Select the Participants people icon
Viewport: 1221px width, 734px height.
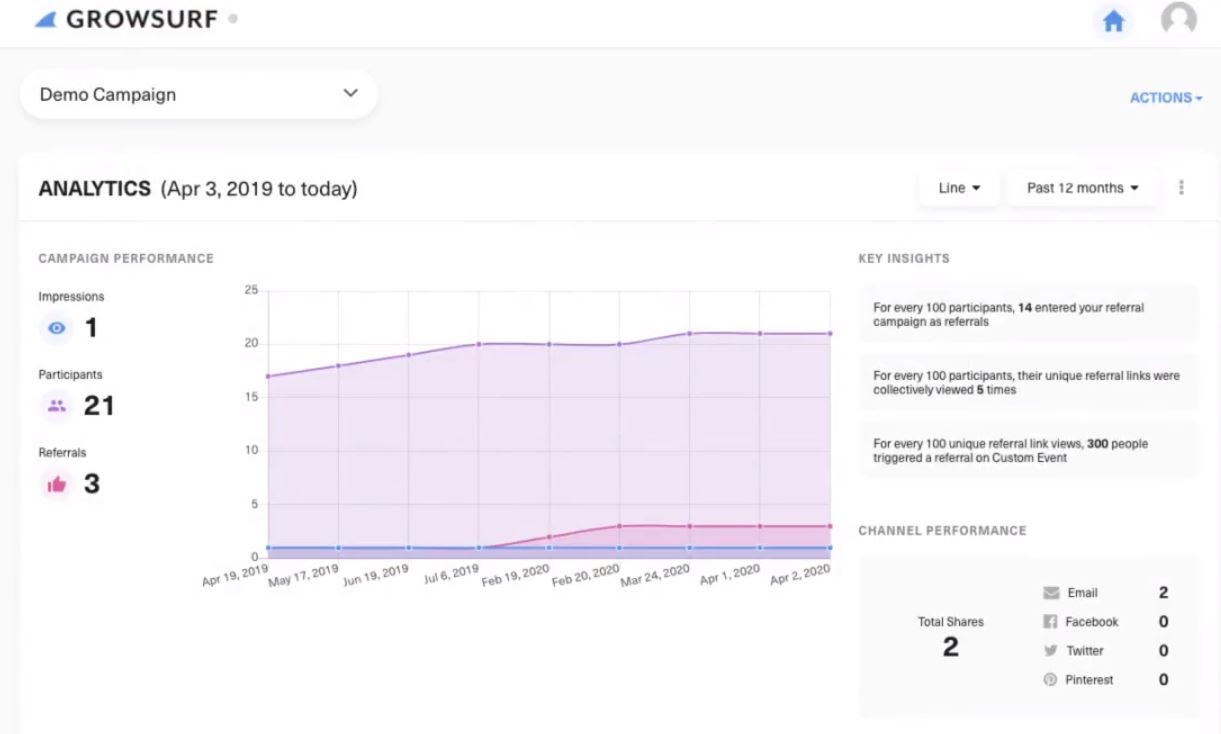pyautogui.click(x=58, y=406)
